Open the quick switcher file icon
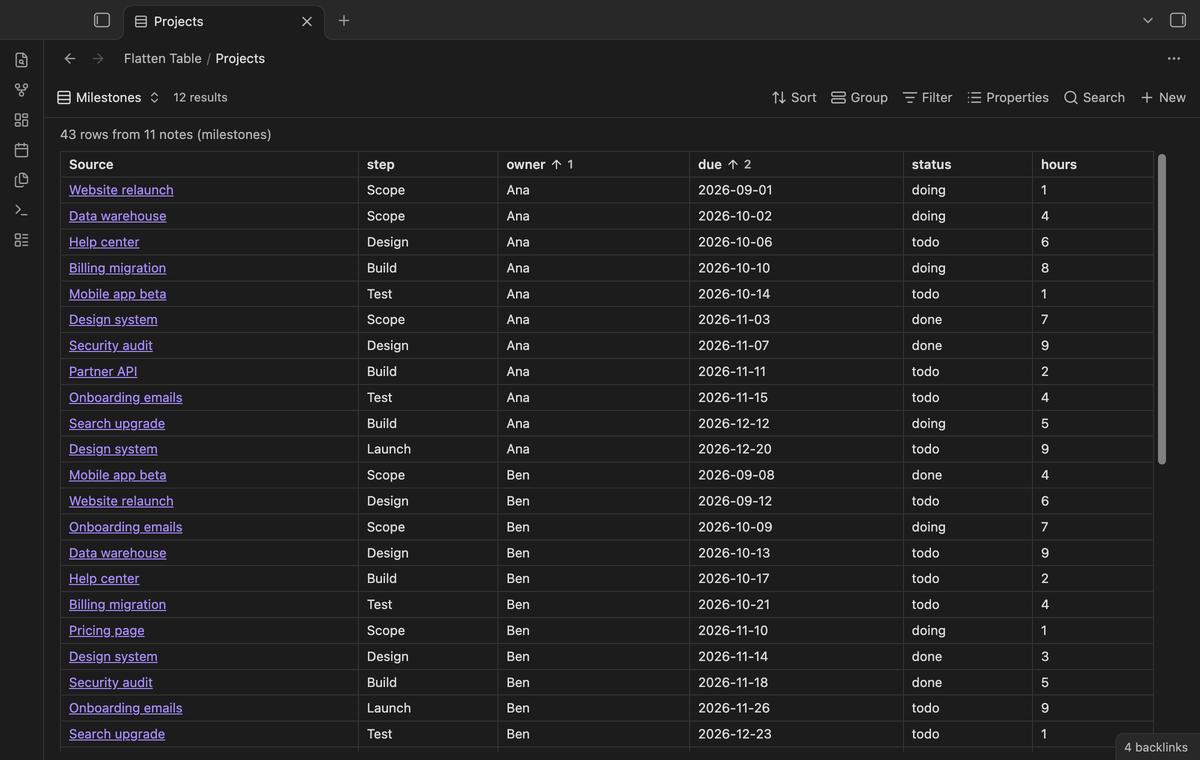 coord(21,60)
